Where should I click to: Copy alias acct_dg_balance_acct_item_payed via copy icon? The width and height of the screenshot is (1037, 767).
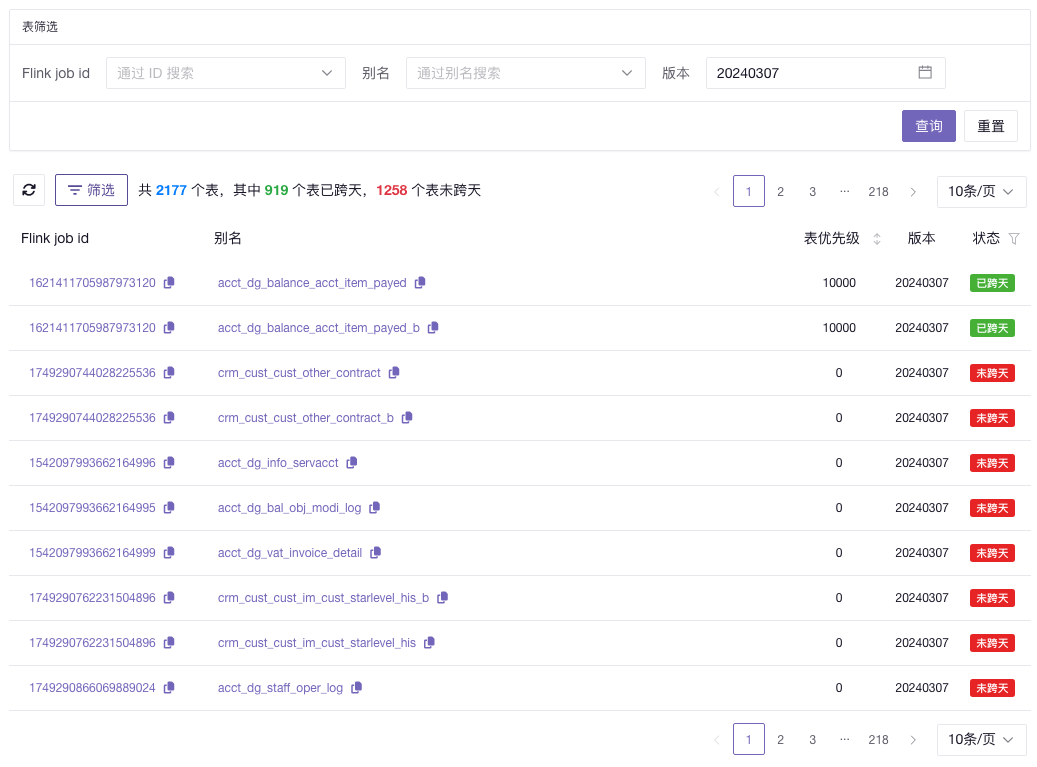420,283
